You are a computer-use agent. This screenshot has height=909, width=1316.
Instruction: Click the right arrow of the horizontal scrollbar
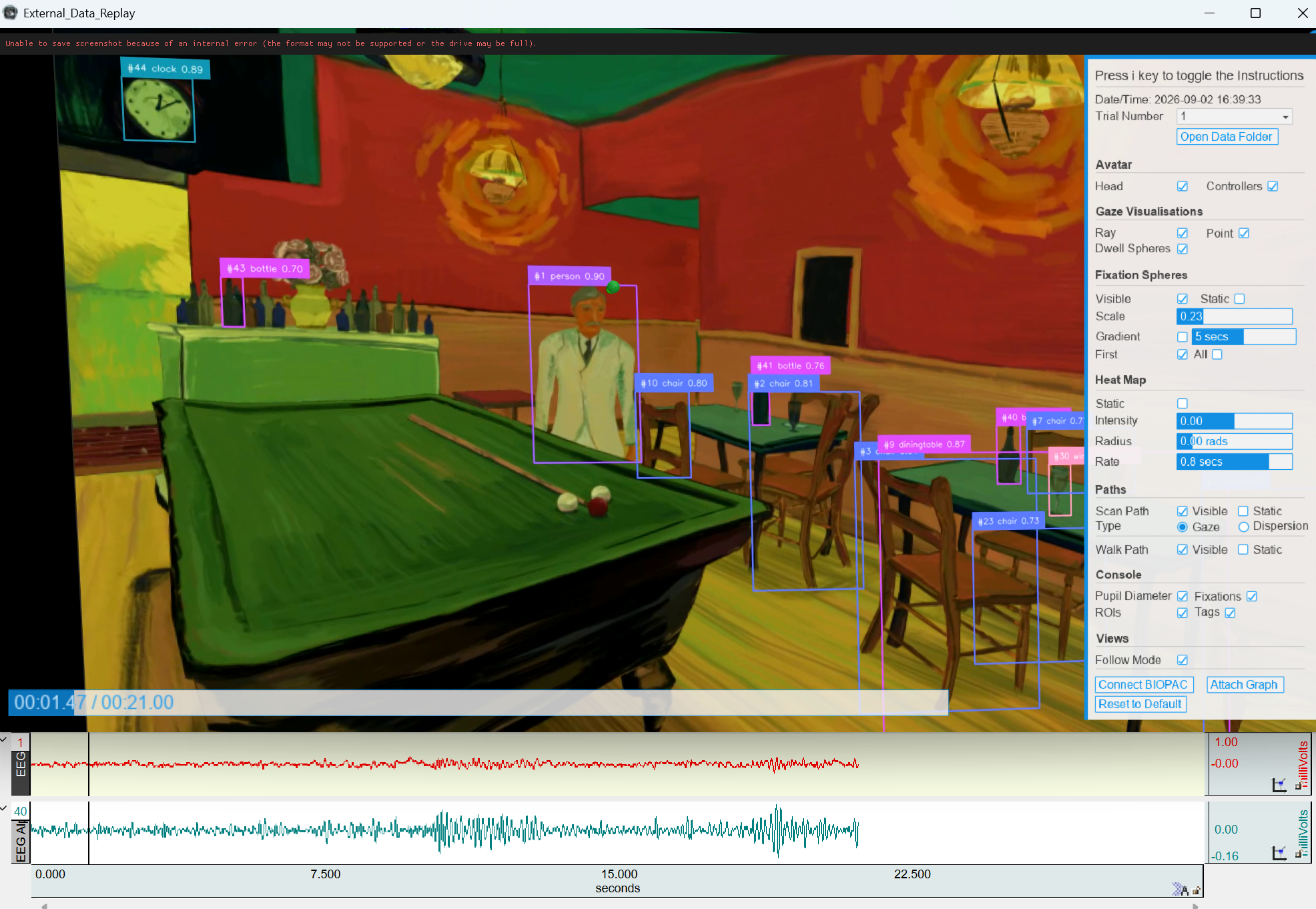point(1195,906)
